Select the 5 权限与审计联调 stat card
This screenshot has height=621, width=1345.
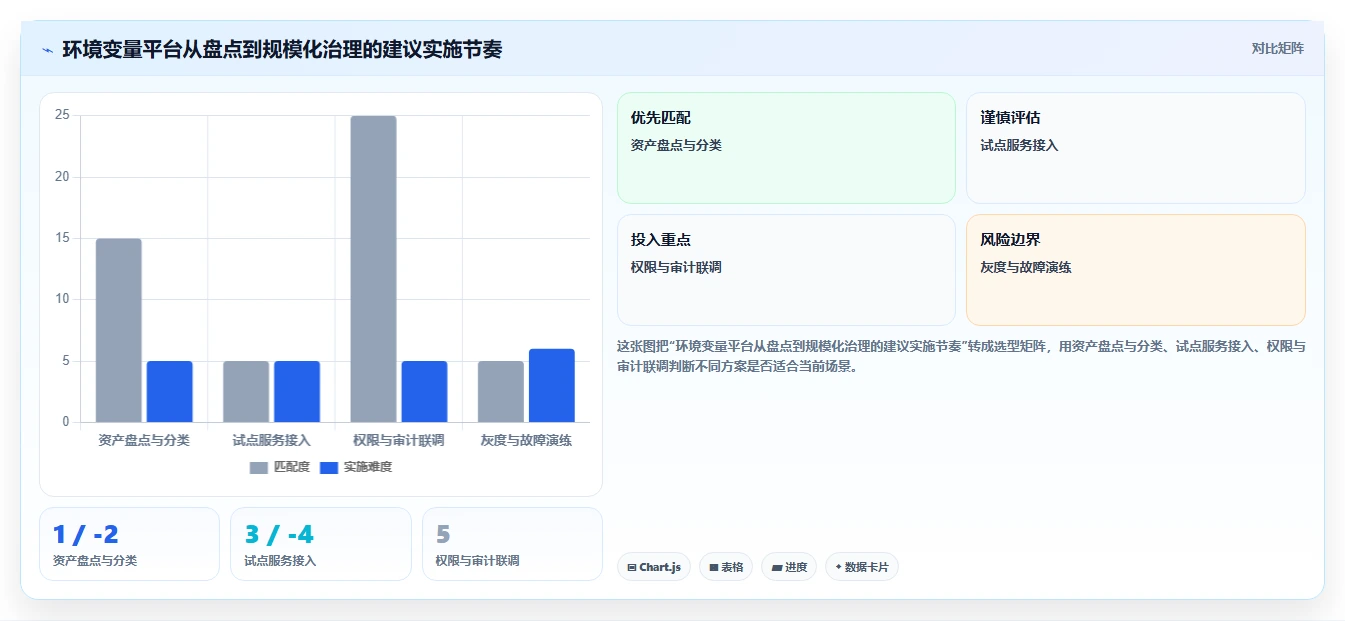click(512, 544)
